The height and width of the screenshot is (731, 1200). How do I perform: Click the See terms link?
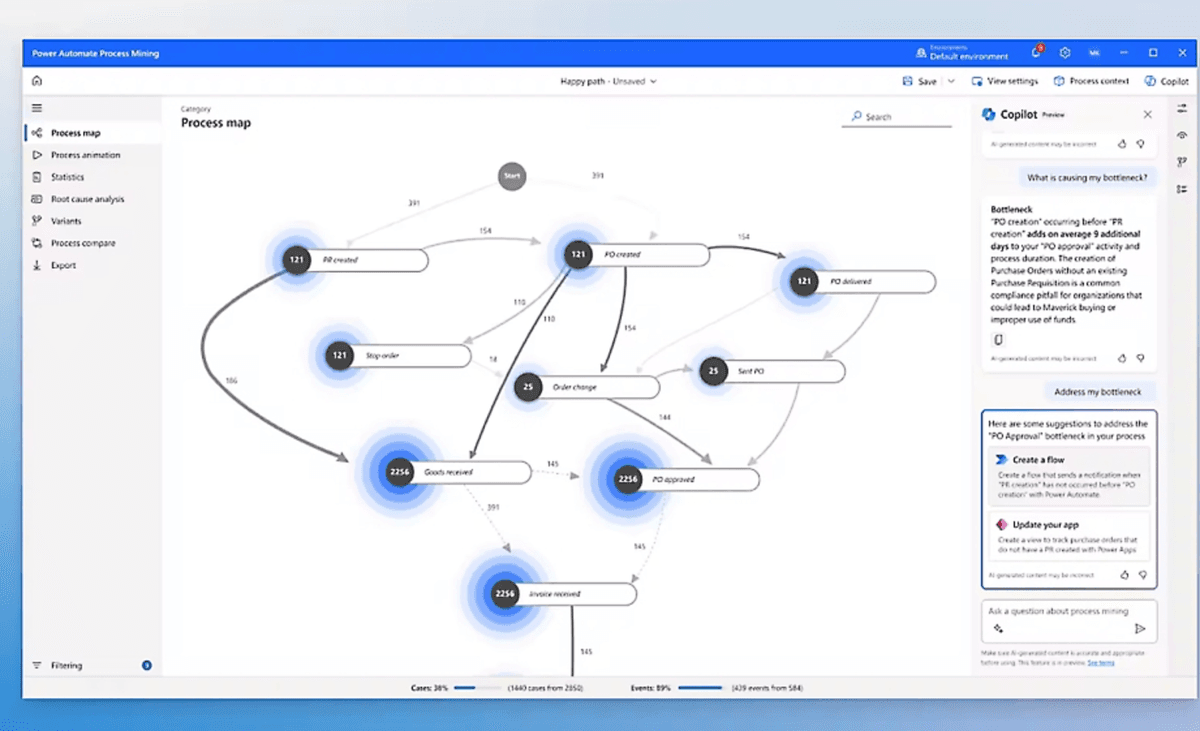(1100, 662)
